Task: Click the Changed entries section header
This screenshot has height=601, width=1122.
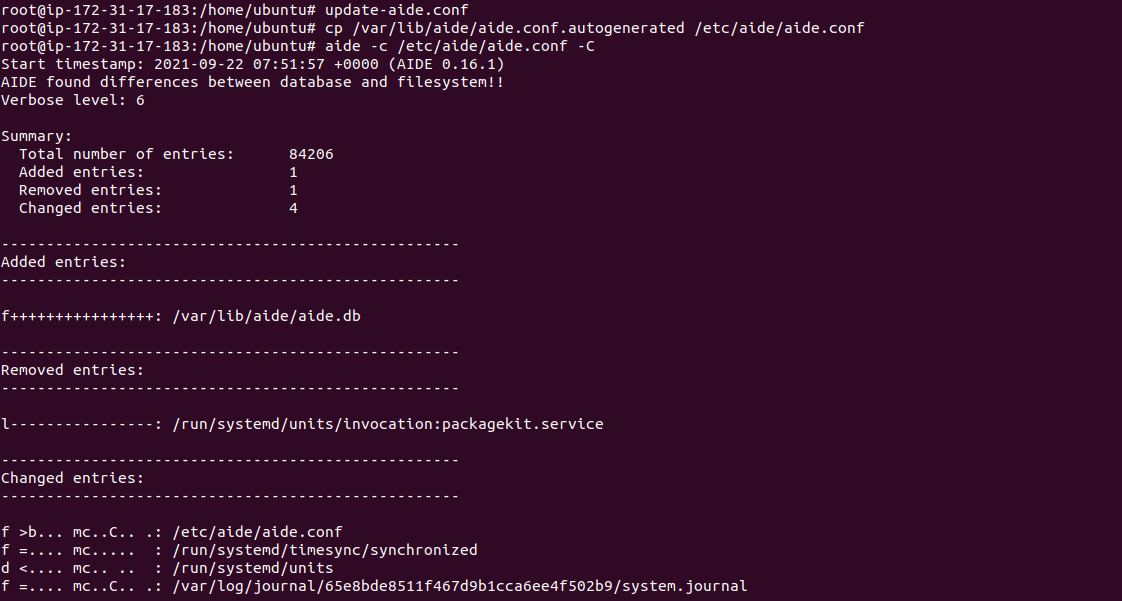Action: [72, 478]
